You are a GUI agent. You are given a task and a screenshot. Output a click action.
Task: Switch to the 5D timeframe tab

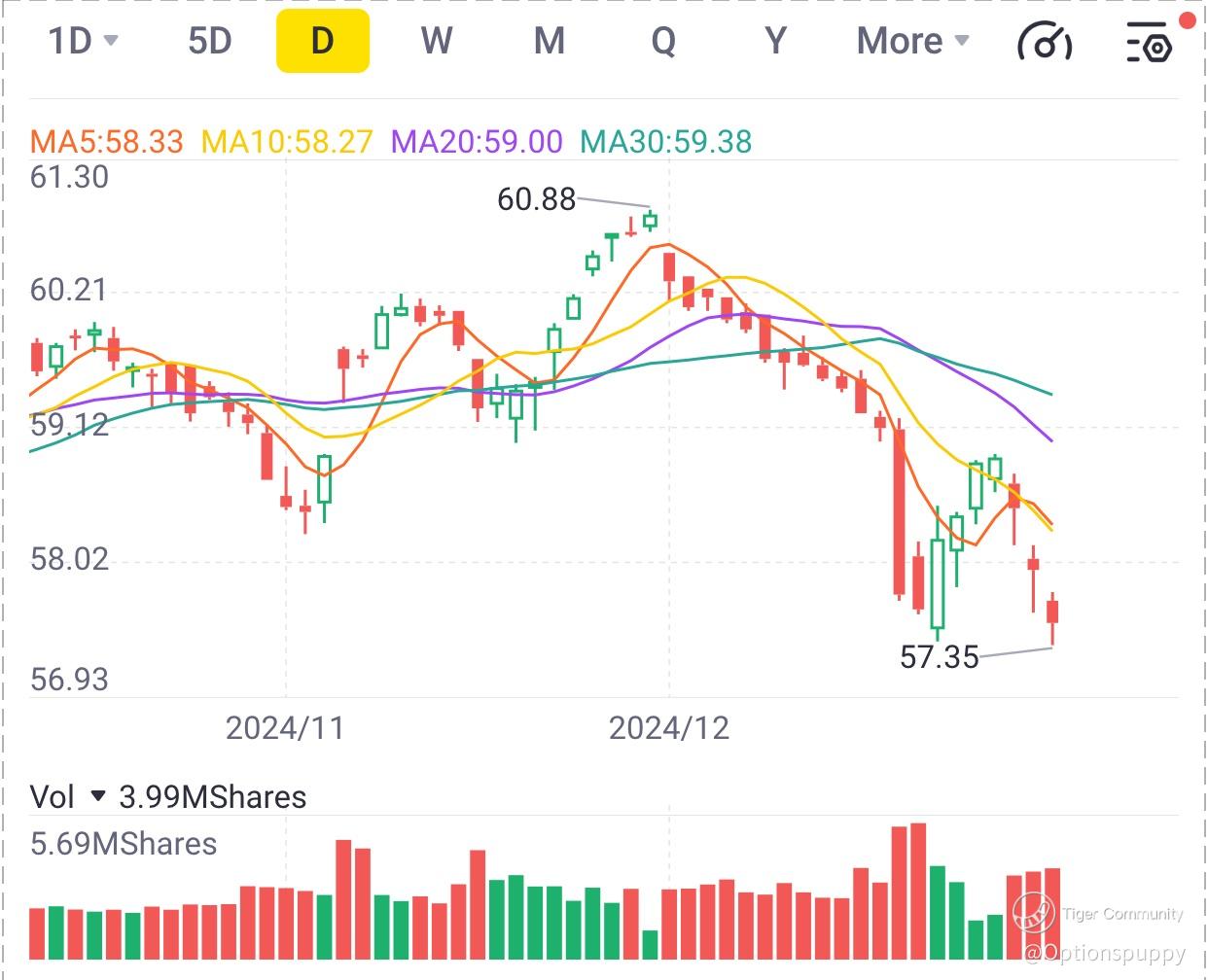point(209,41)
